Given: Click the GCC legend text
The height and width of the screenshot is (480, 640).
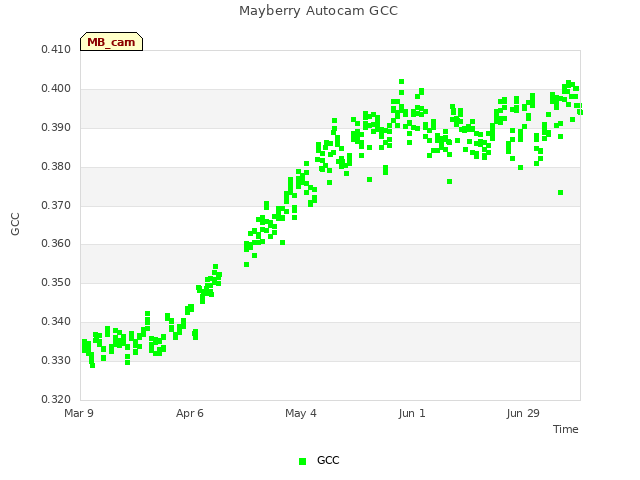Looking at the screenshot, I should 328,460.
